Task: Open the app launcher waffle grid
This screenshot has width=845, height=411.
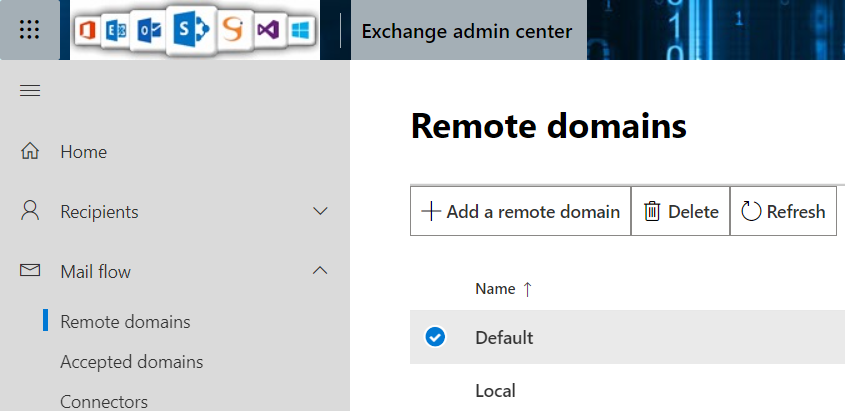Action: [x=30, y=30]
